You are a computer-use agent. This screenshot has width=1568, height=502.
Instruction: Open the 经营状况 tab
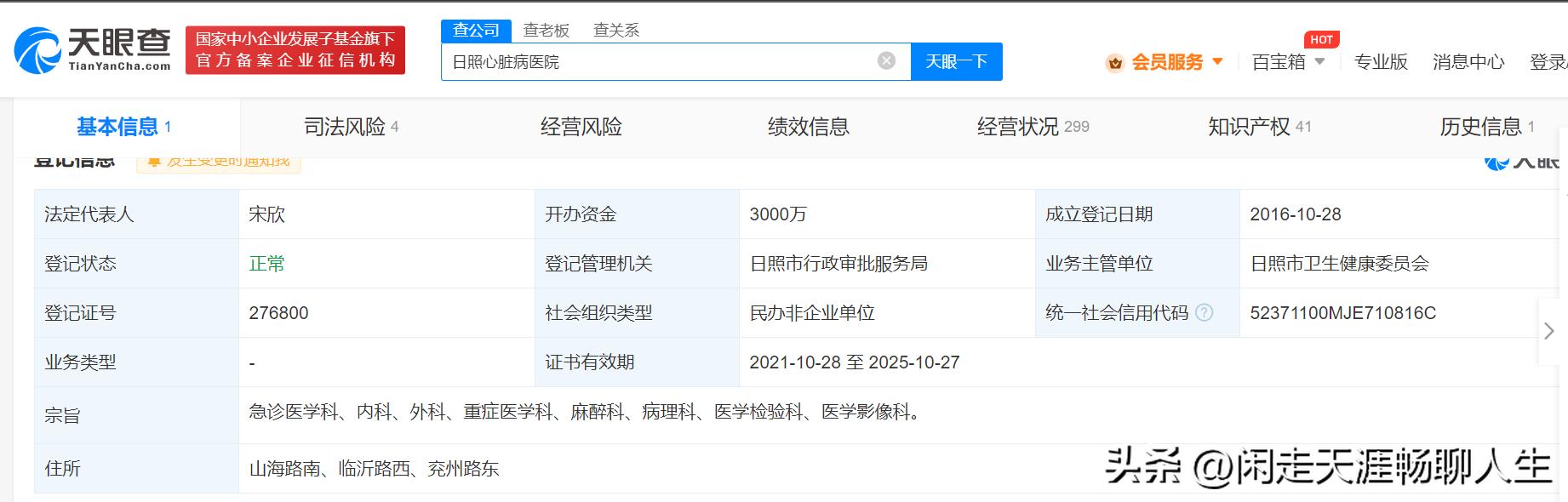click(1033, 127)
